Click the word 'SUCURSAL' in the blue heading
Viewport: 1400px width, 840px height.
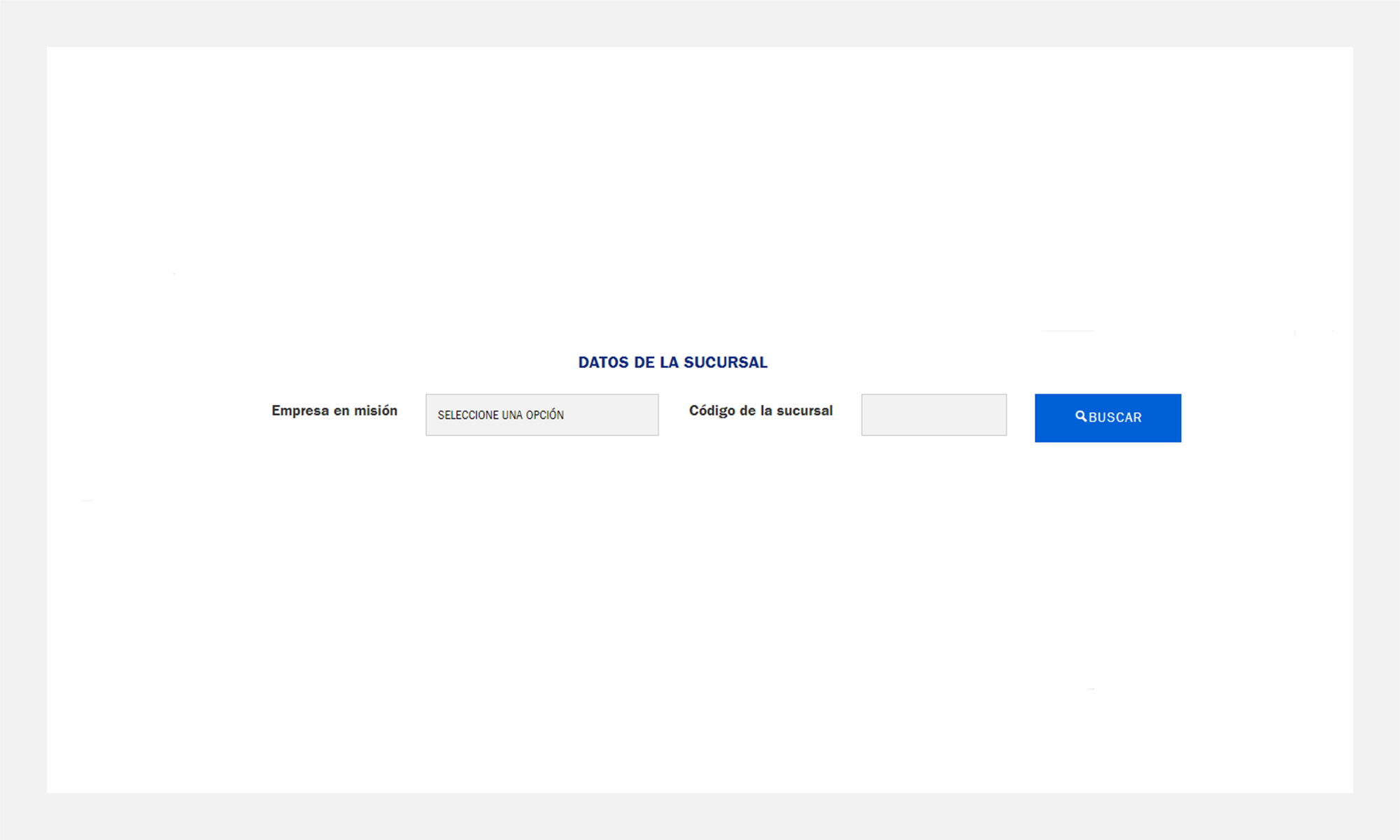pyautogui.click(x=726, y=362)
